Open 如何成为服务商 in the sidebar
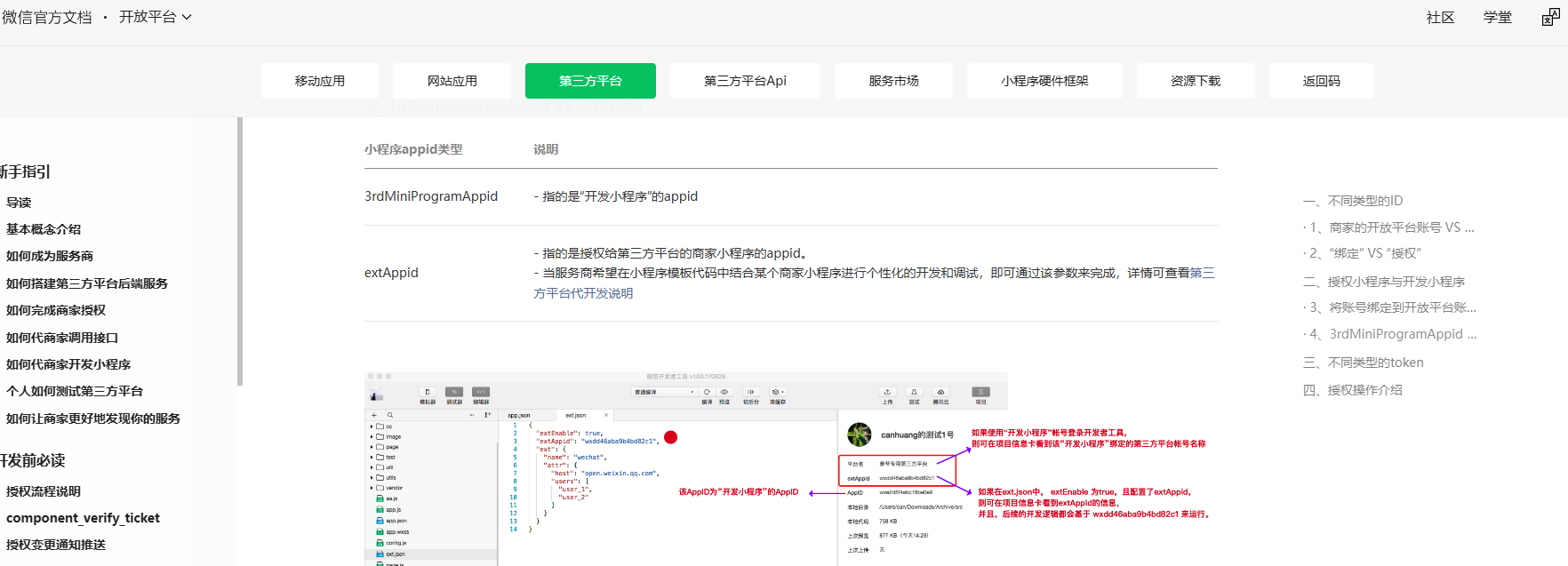The height and width of the screenshot is (566, 1568). pyautogui.click(x=50, y=256)
